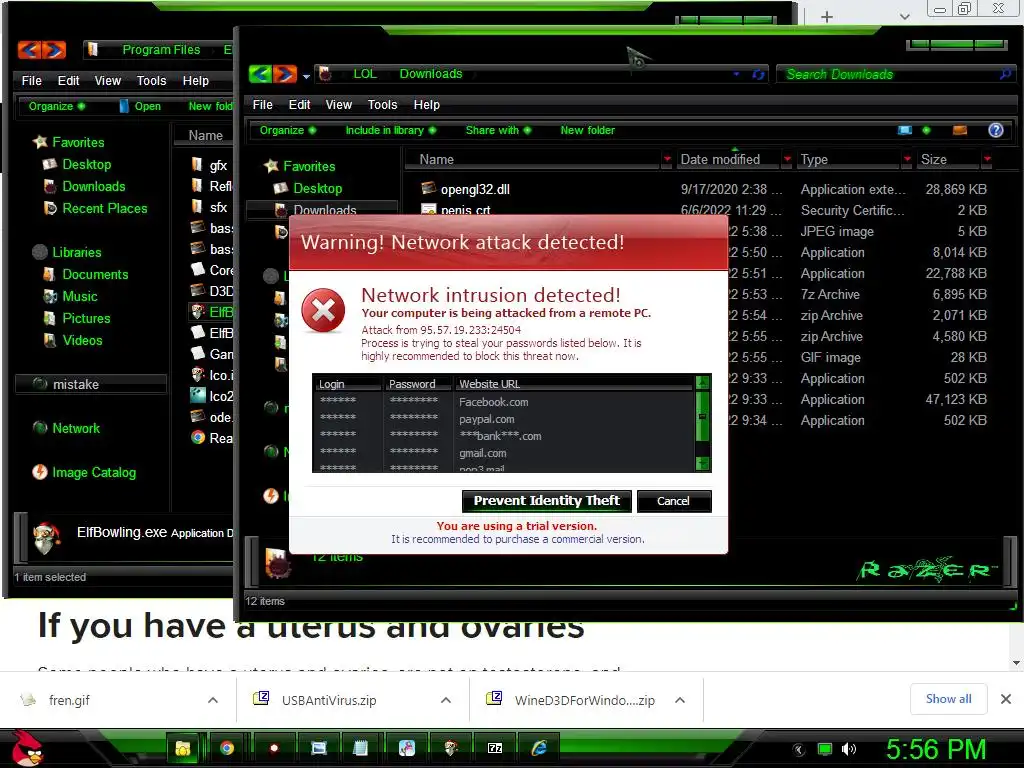
Task: Open Edit menu in Downloads window
Action: coord(299,104)
